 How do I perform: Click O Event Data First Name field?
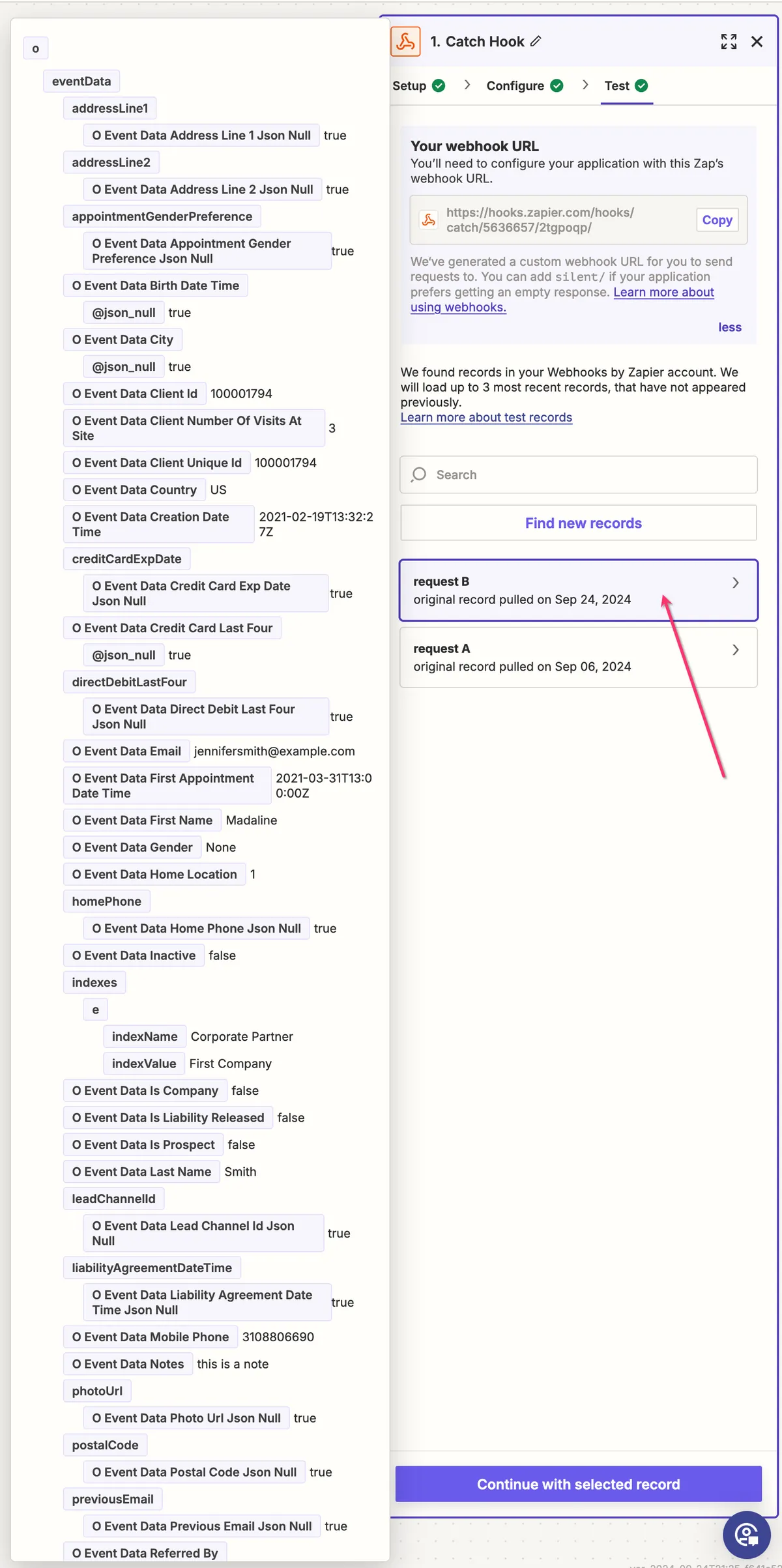pyautogui.click(x=143, y=820)
